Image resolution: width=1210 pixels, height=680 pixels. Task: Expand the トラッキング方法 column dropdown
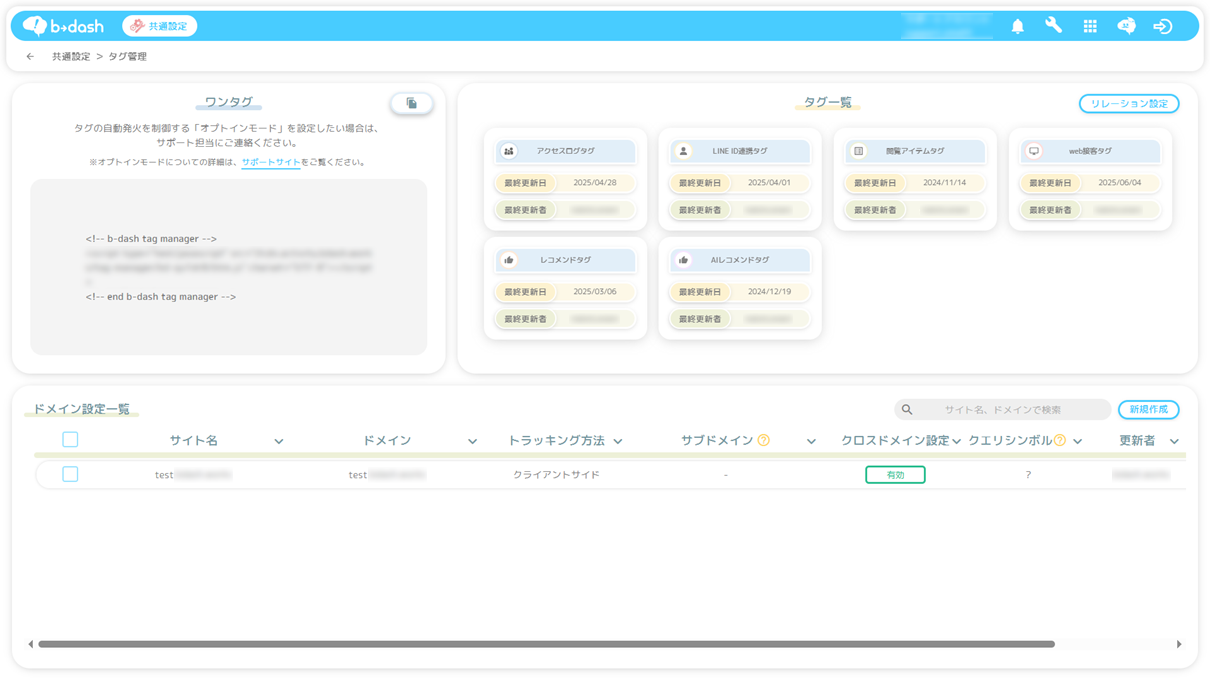click(x=618, y=441)
